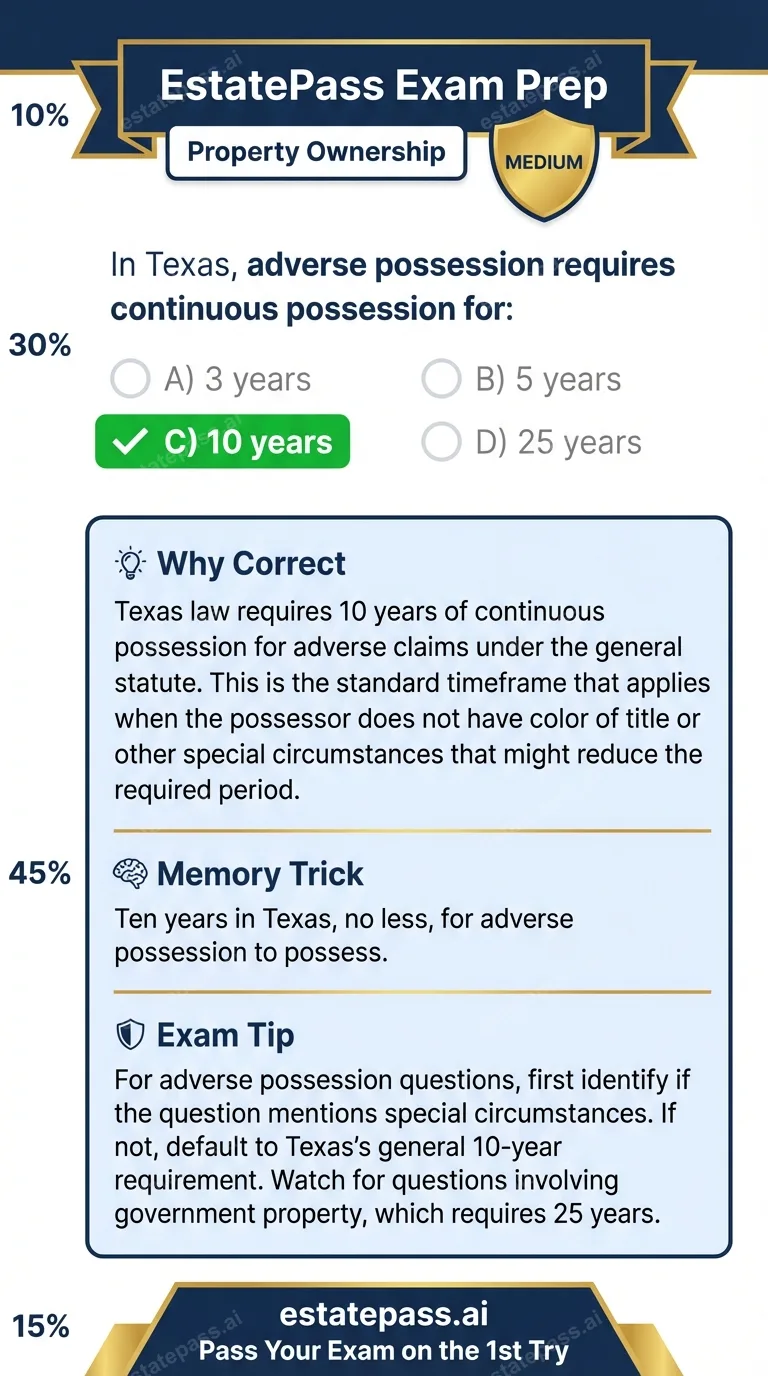Click the Pass Your Exam on the 1st Try text
The height and width of the screenshot is (1376, 768).
tap(384, 1350)
